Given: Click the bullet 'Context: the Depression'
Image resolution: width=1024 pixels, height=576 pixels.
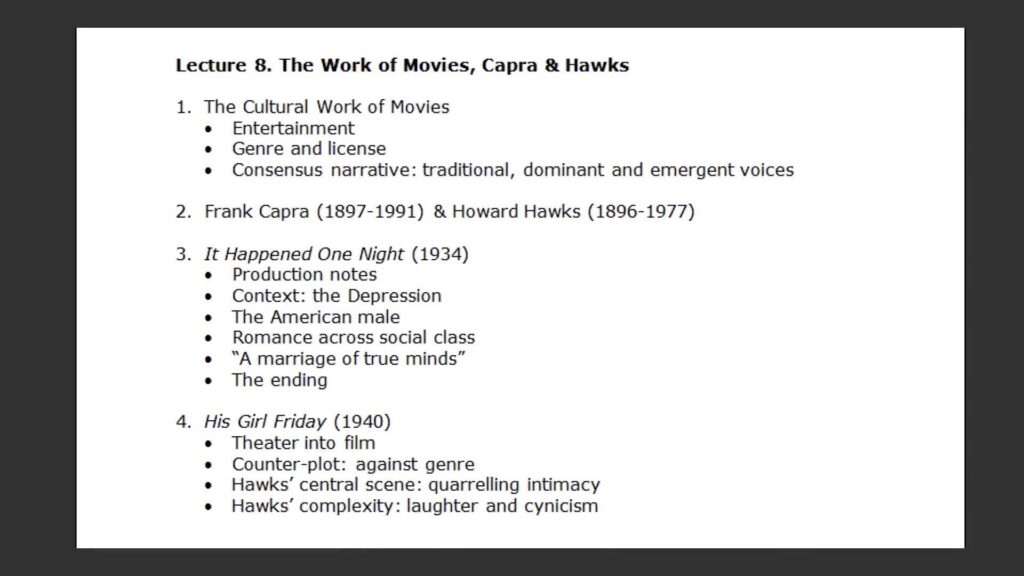Looking at the screenshot, I should (336, 296).
